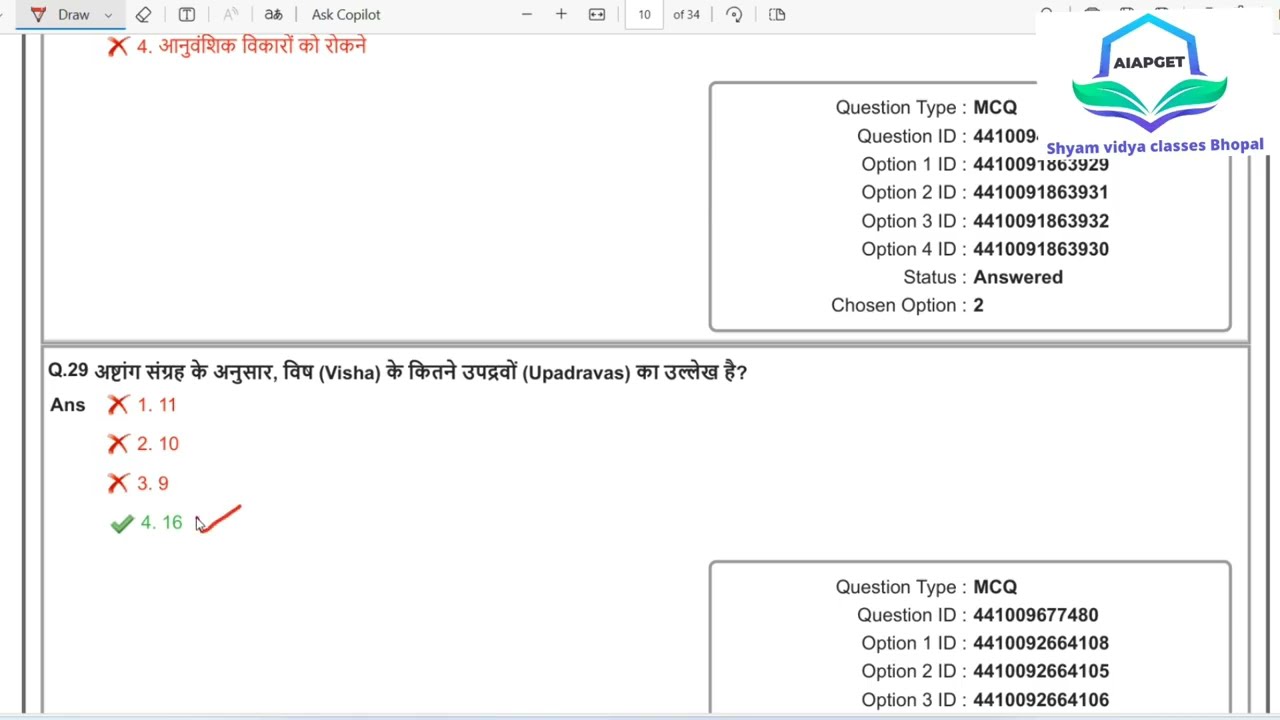Select the Erase tool

143,14
